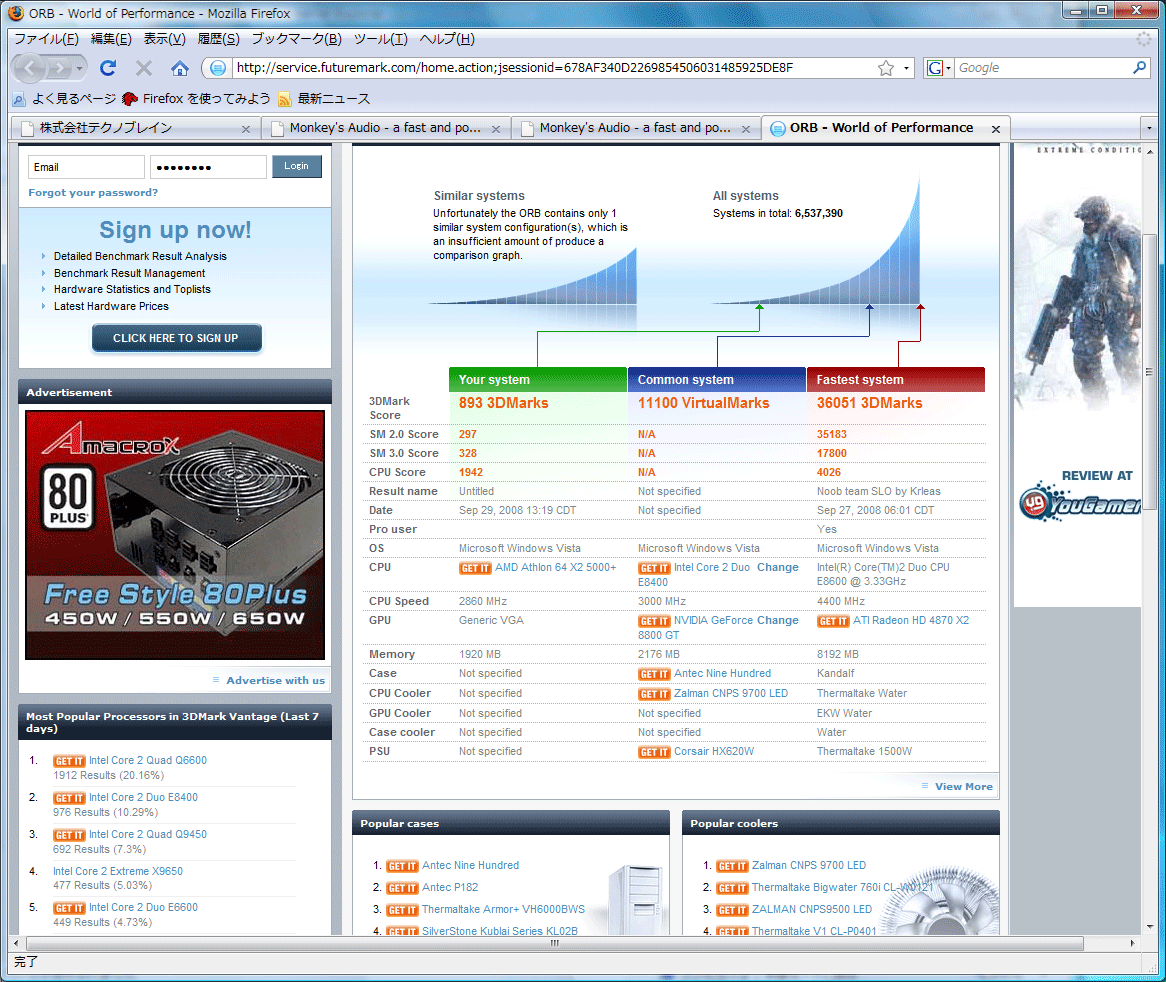Click GET IT badge beside ZALMAN CNPS9500 LED
Image resolution: width=1166 pixels, height=982 pixels.
click(x=732, y=910)
